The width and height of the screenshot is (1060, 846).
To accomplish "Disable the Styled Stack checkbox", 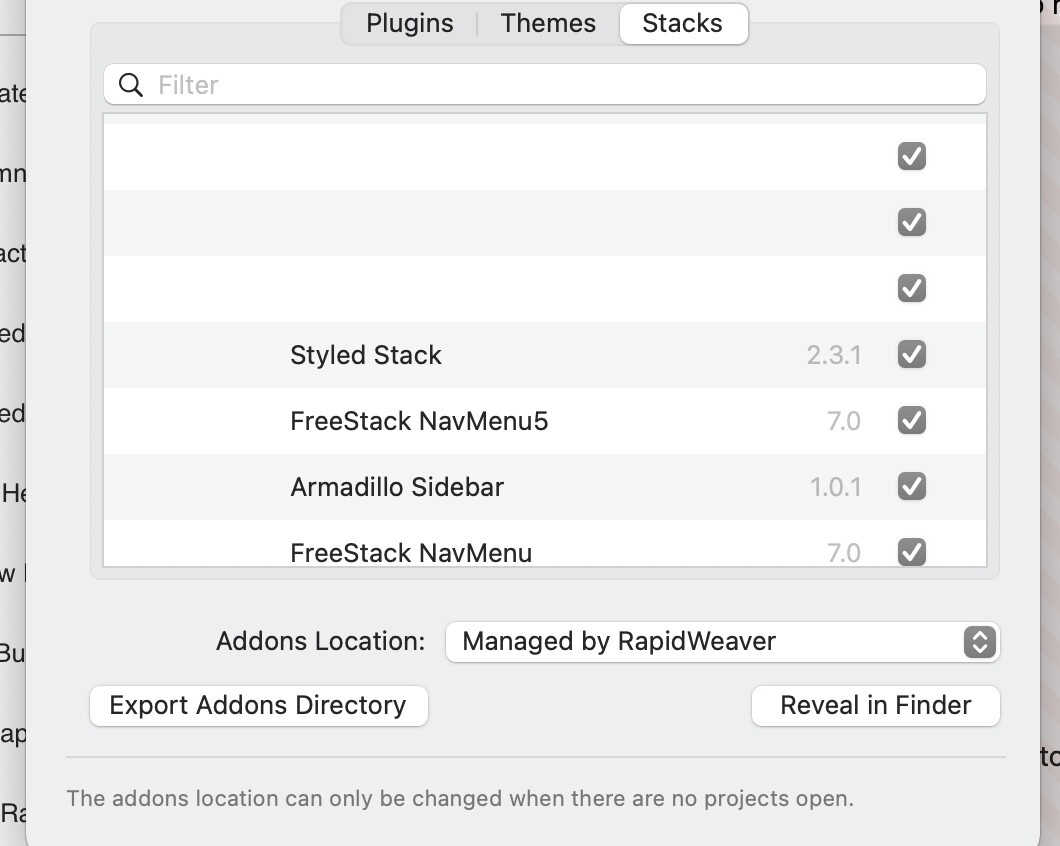I will coord(911,354).
